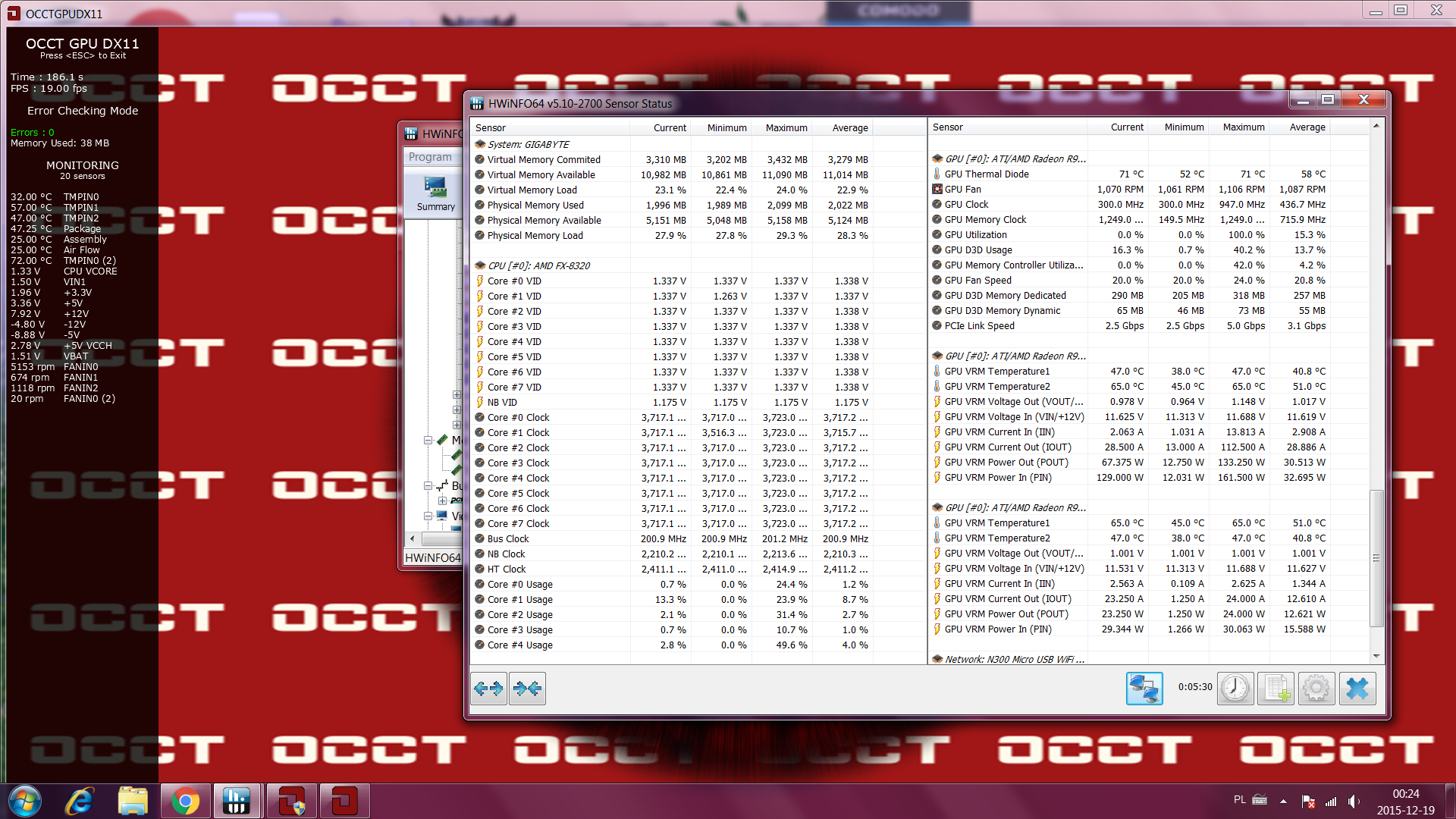
Task: Click the right pane Minimum column header
Action: tap(1178, 127)
